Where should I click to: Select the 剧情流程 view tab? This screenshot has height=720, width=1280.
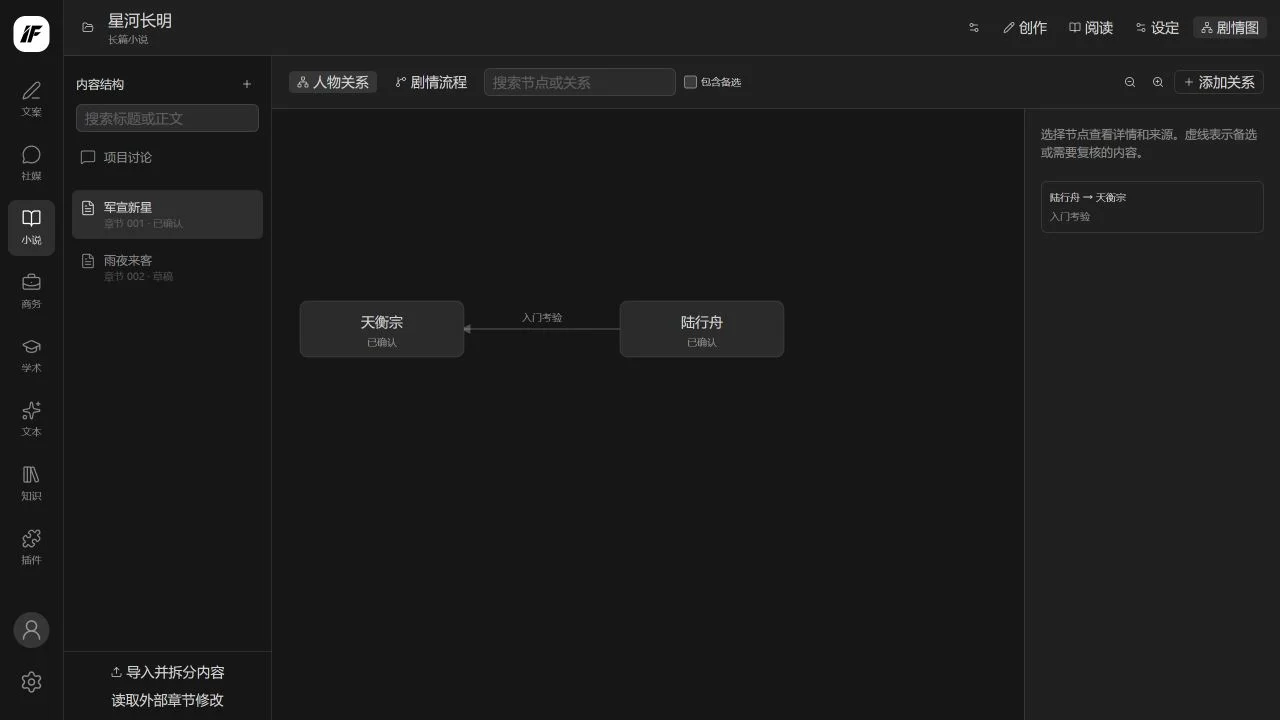[x=431, y=82]
